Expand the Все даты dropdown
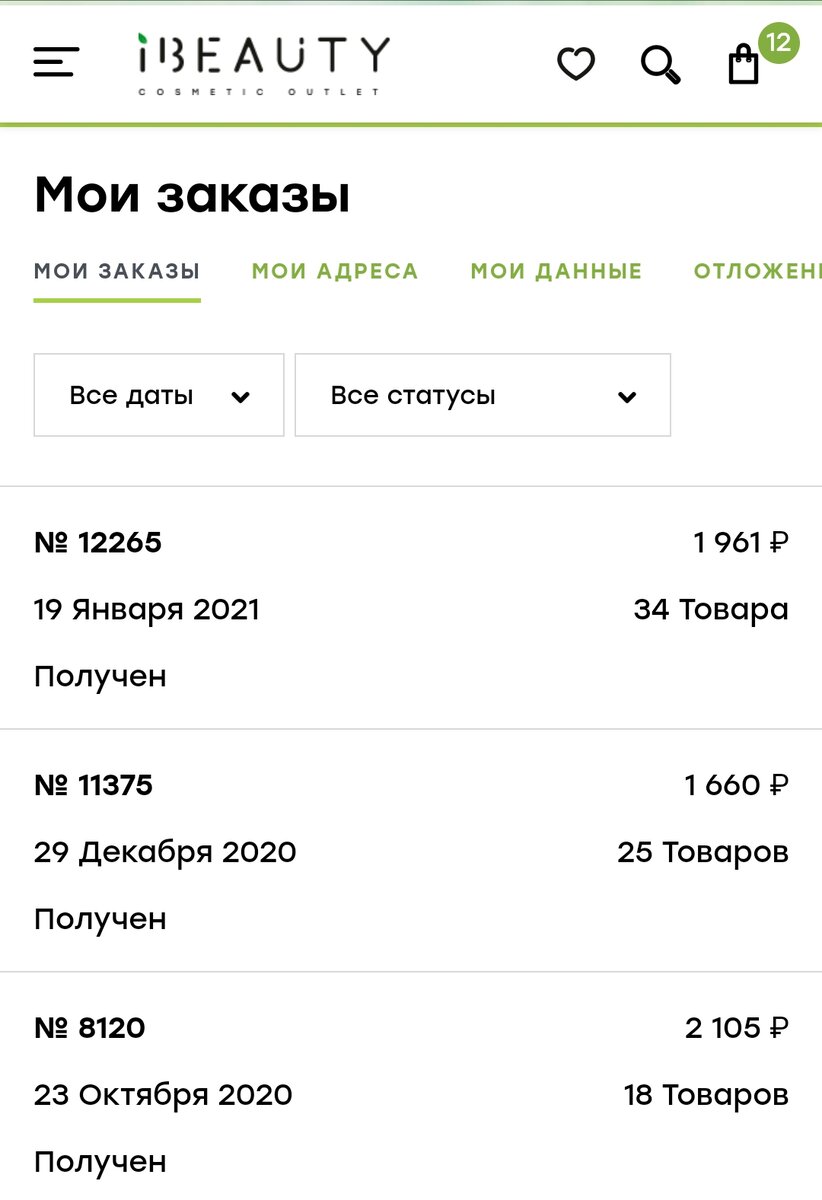This screenshot has width=822, height=1200. [159, 395]
